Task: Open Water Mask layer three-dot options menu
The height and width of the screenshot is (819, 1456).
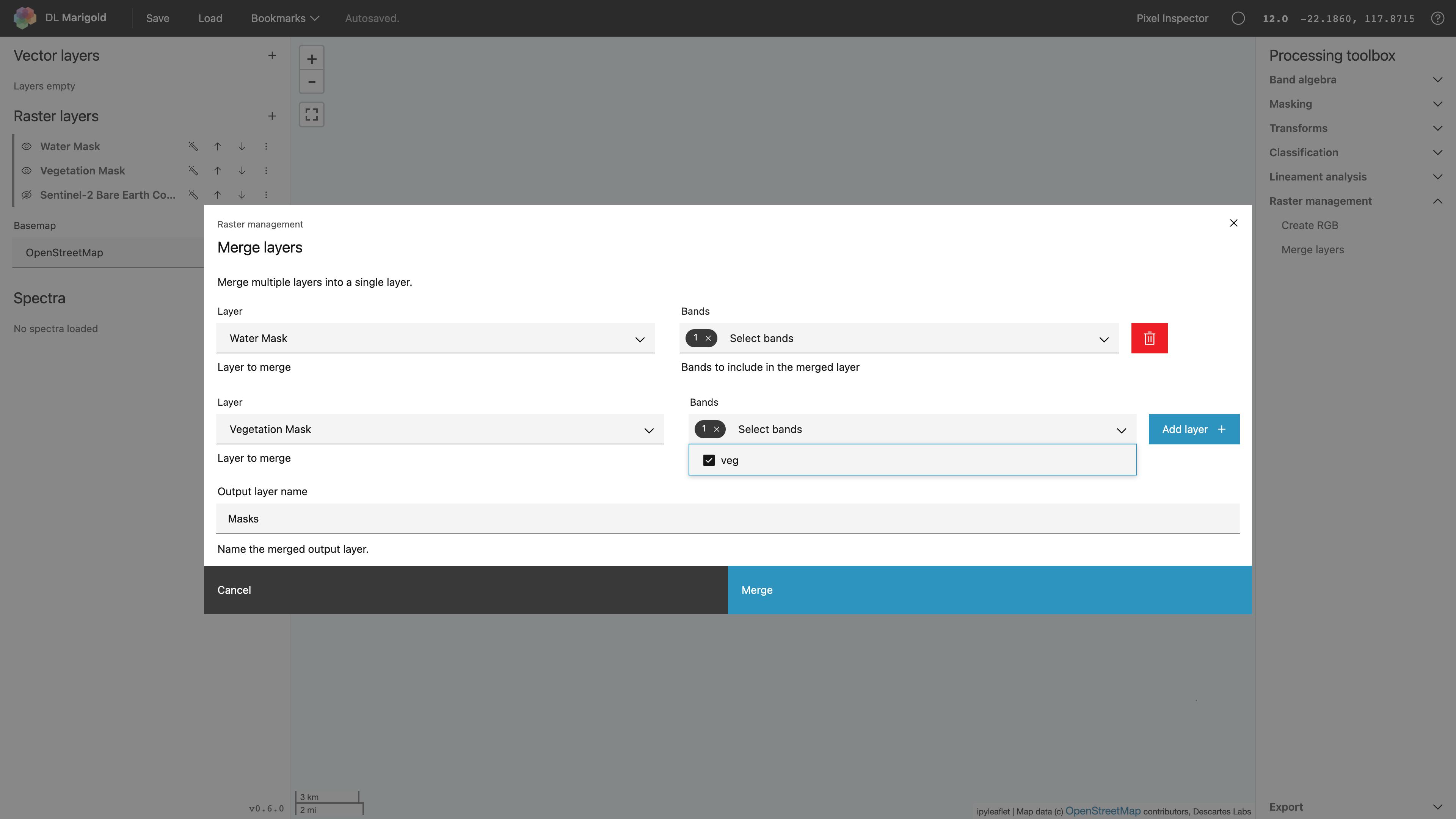Action: 266,146
